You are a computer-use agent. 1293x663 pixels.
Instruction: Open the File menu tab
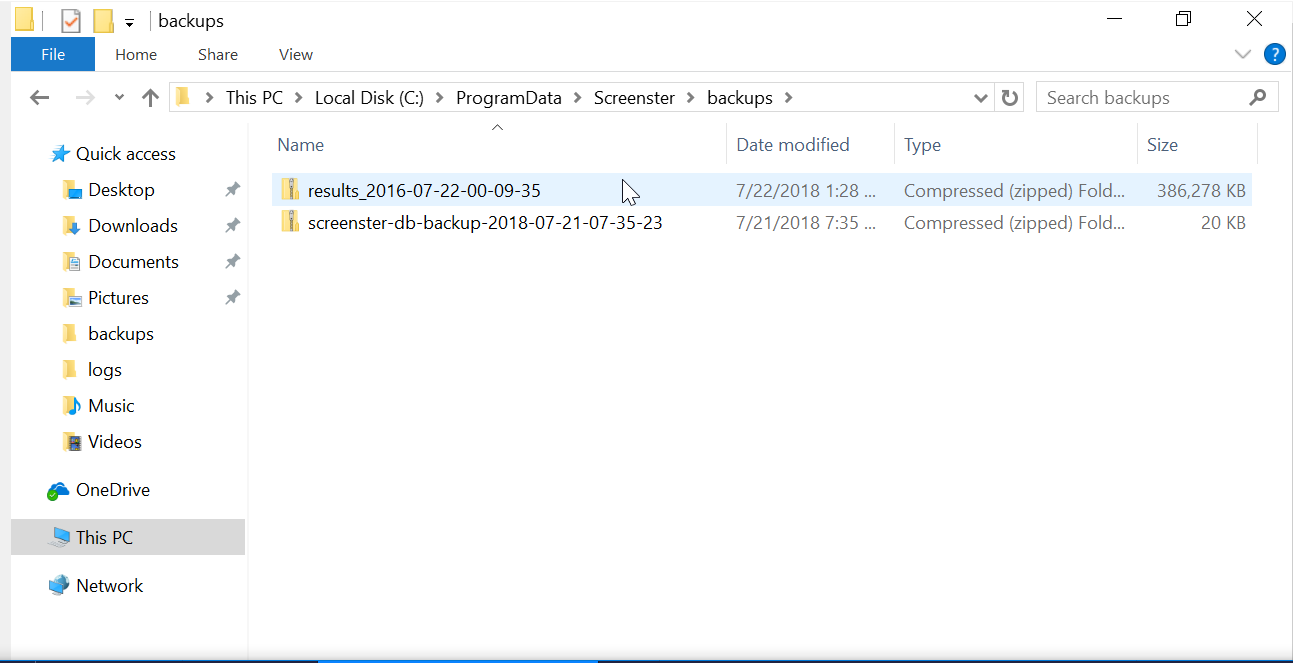pos(53,55)
